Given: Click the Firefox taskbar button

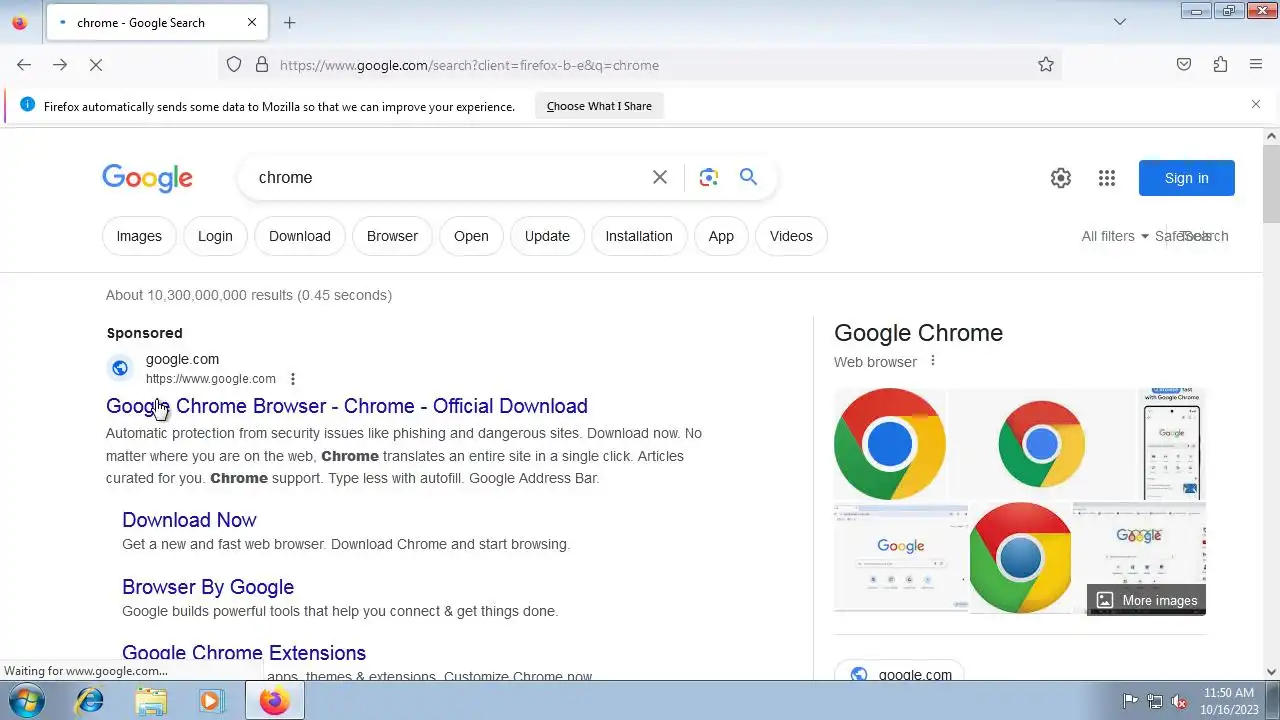Looking at the screenshot, I should click(x=275, y=701).
